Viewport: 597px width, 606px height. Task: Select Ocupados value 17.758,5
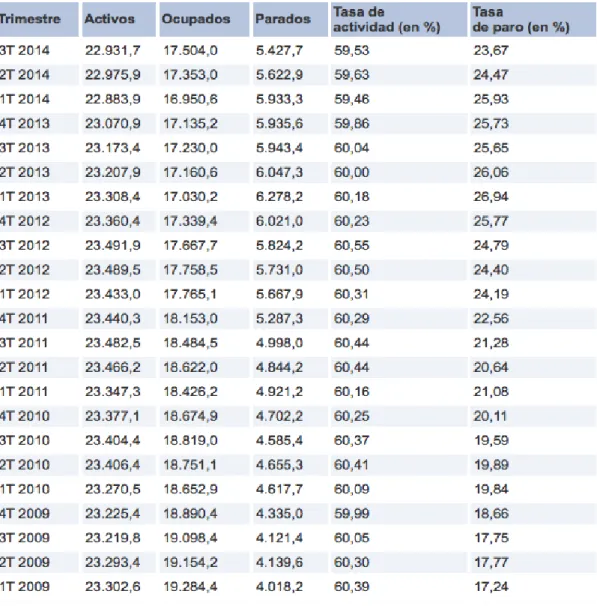pos(190,270)
